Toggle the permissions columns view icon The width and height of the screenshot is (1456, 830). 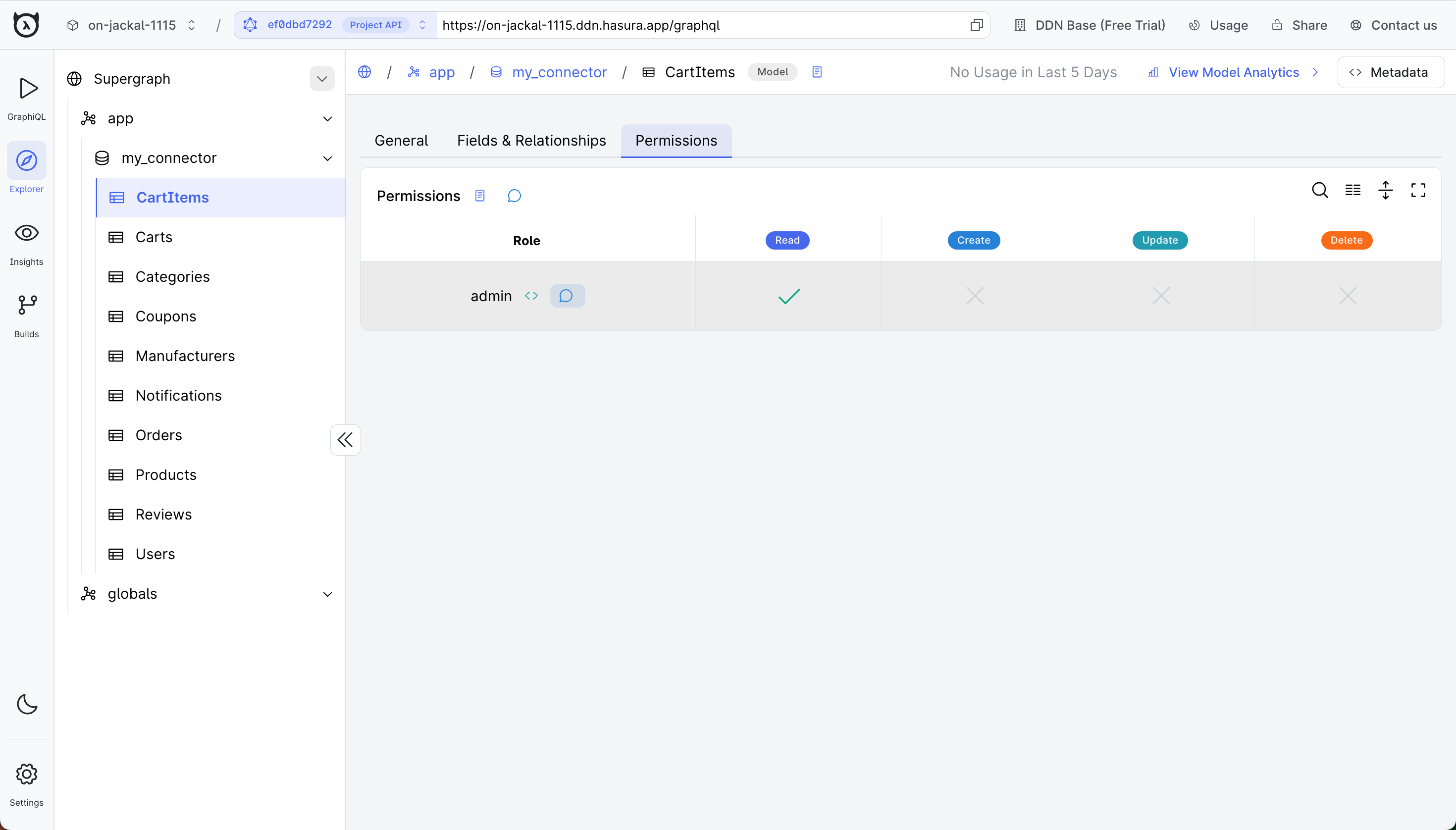1353,190
